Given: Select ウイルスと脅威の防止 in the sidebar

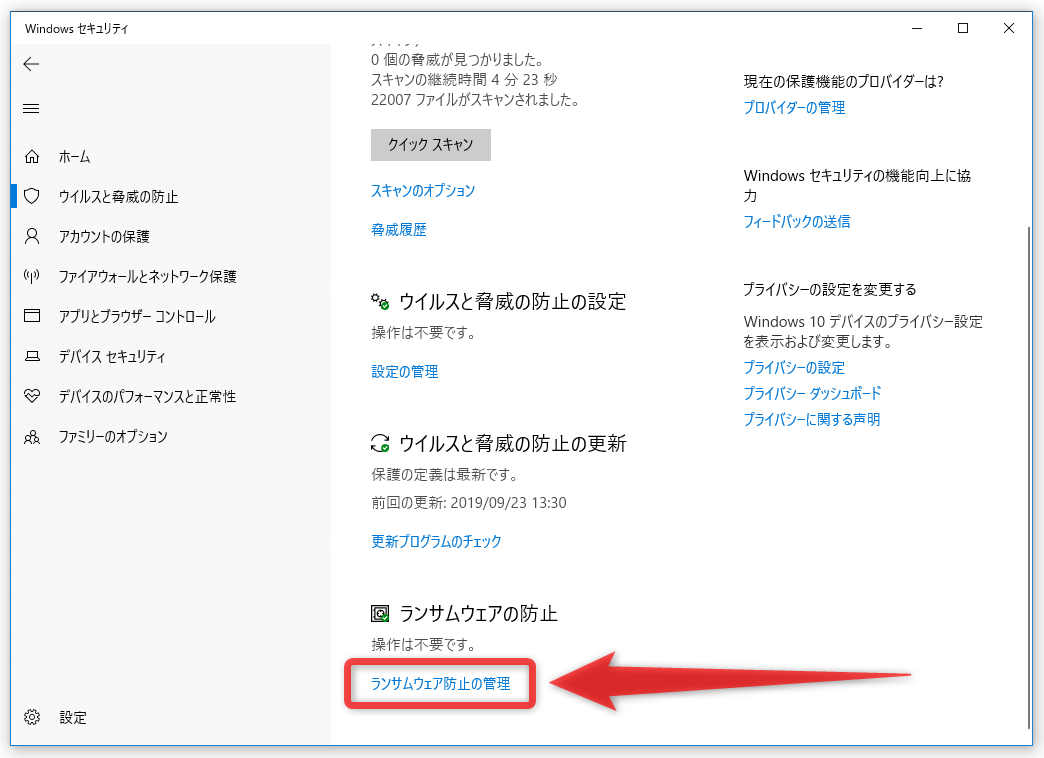Looking at the screenshot, I should click(x=119, y=196).
